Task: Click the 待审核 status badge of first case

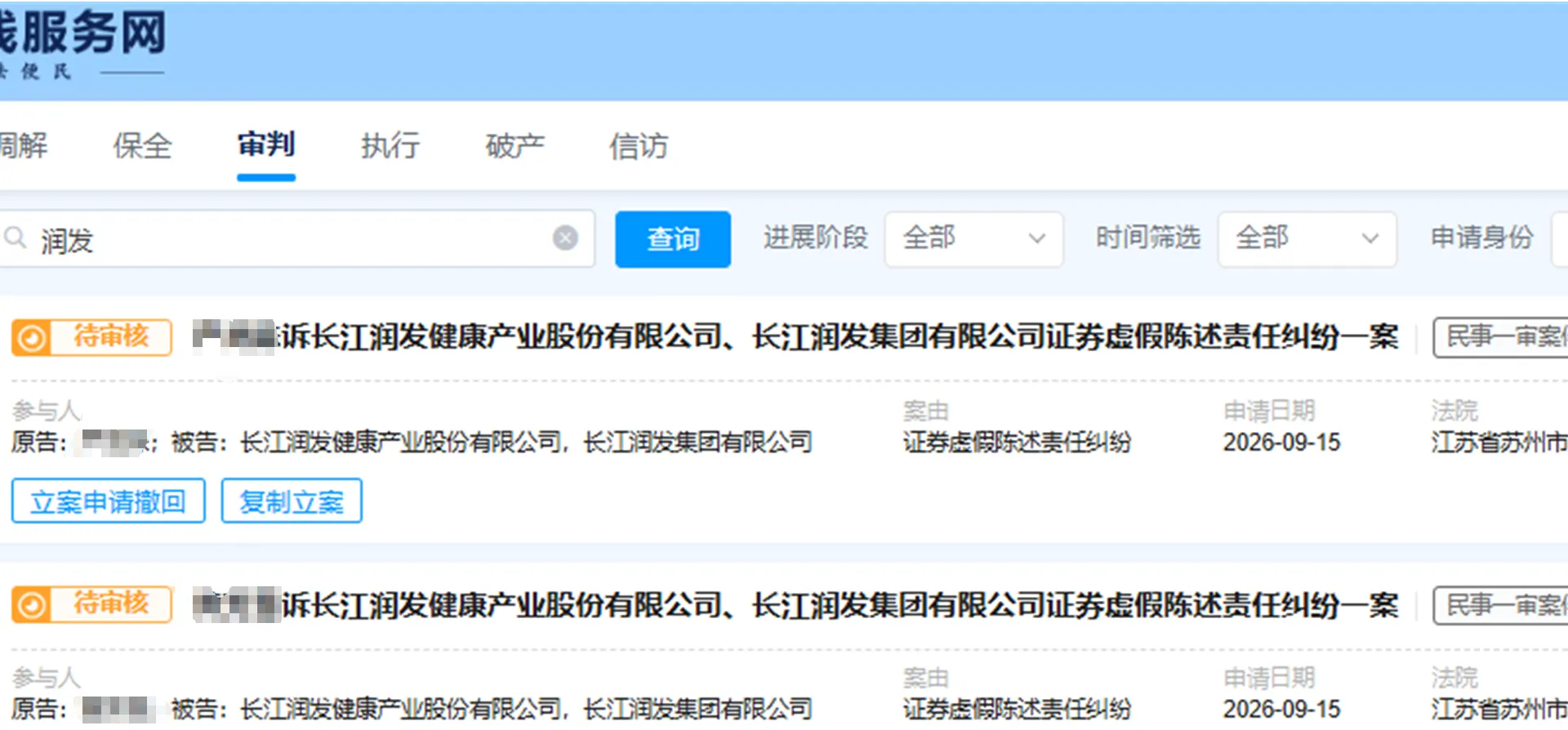Action: click(91, 337)
